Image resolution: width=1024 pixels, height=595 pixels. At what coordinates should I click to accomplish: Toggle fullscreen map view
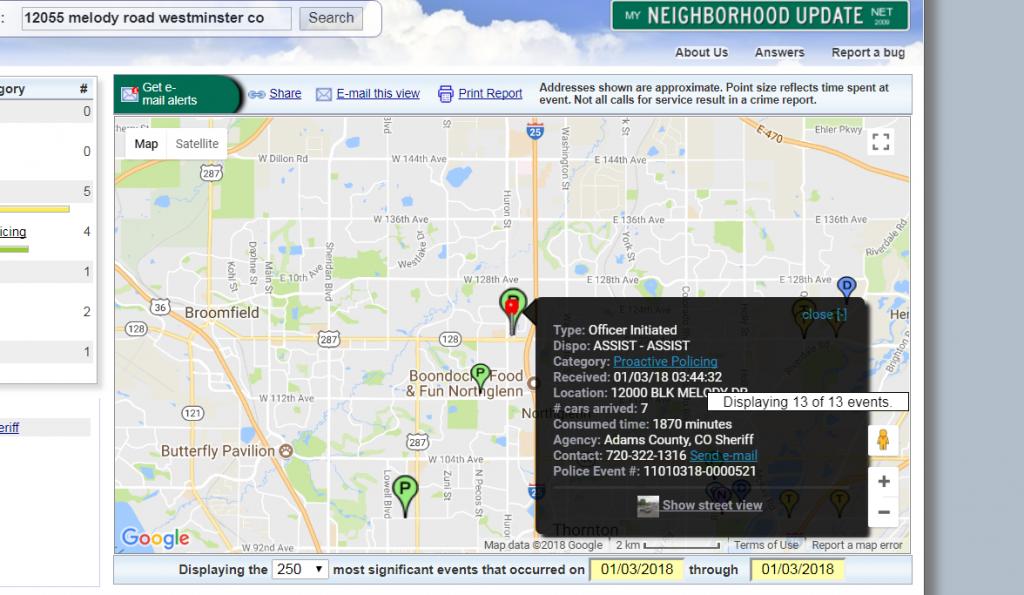880,141
